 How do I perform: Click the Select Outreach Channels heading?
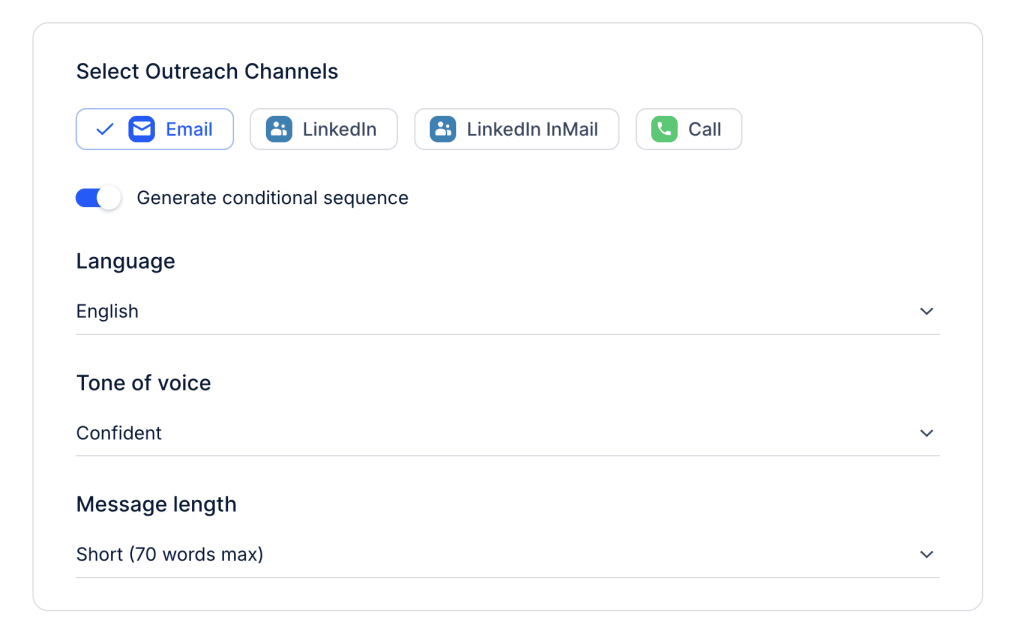coord(207,72)
